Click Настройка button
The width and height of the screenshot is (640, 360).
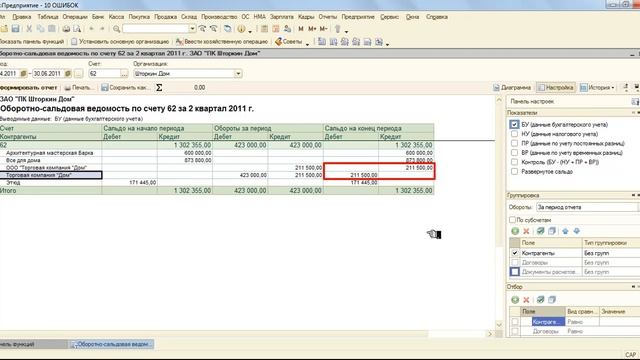tap(556, 87)
